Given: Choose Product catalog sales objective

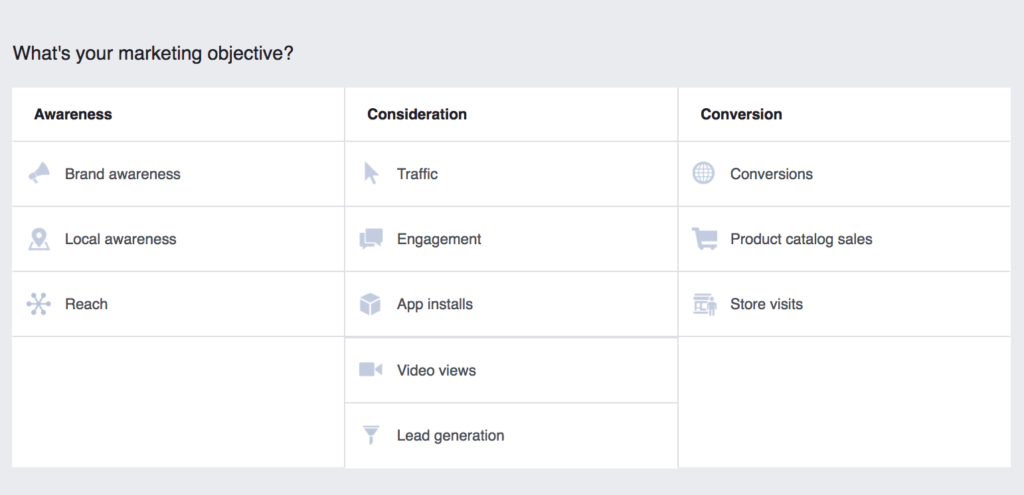Looking at the screenshot, I should 801,239.
